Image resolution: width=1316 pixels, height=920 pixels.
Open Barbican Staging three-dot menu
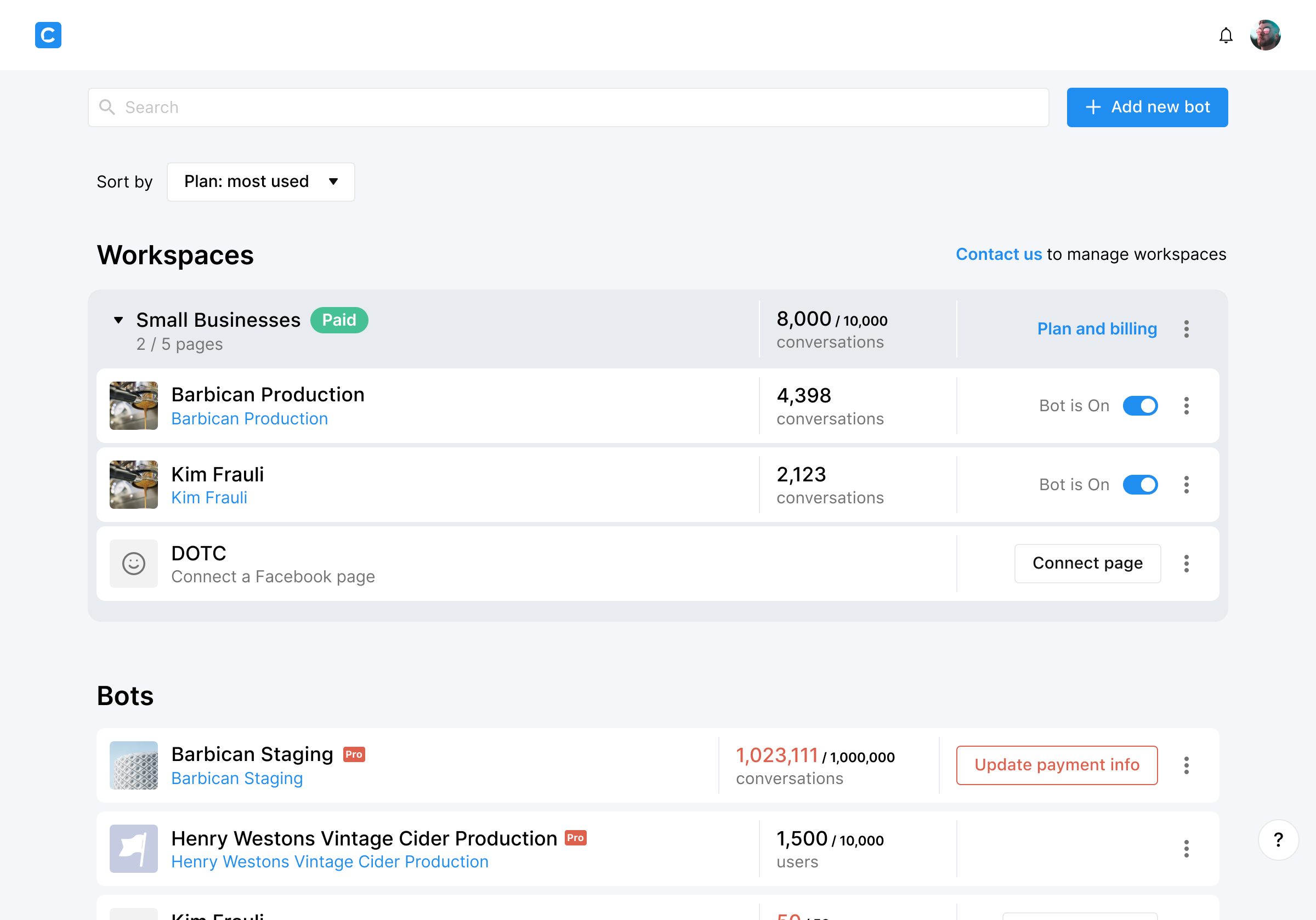click(x=1186, y=765)
